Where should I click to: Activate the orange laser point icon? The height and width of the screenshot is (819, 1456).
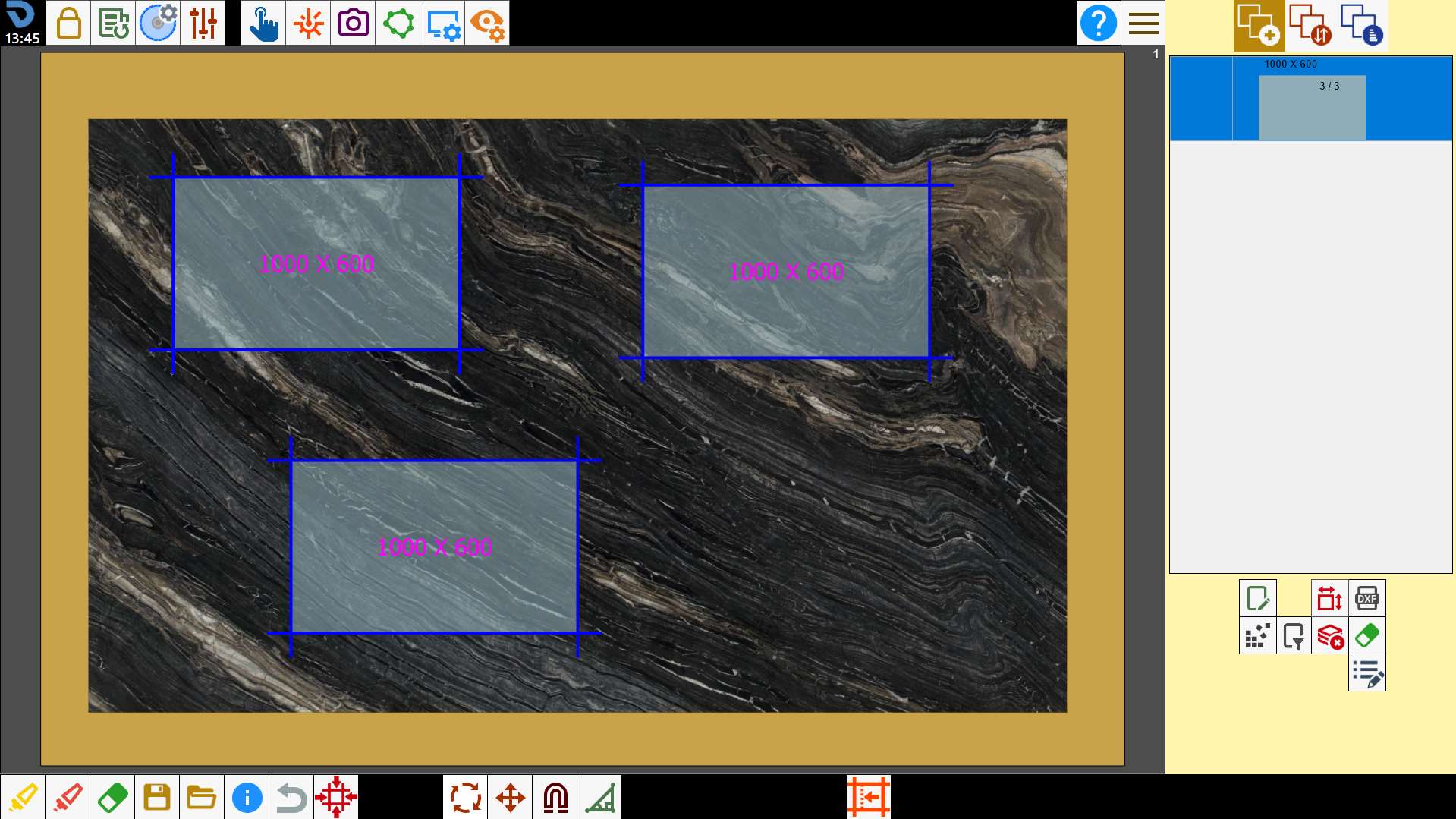pos(308,23)
